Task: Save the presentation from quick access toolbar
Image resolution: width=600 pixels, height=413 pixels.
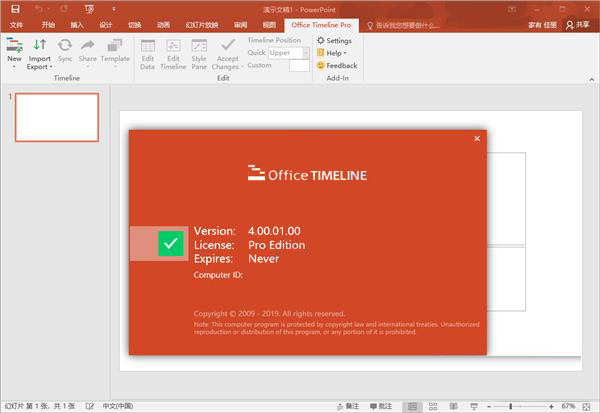Action: (x=15, y=9)
